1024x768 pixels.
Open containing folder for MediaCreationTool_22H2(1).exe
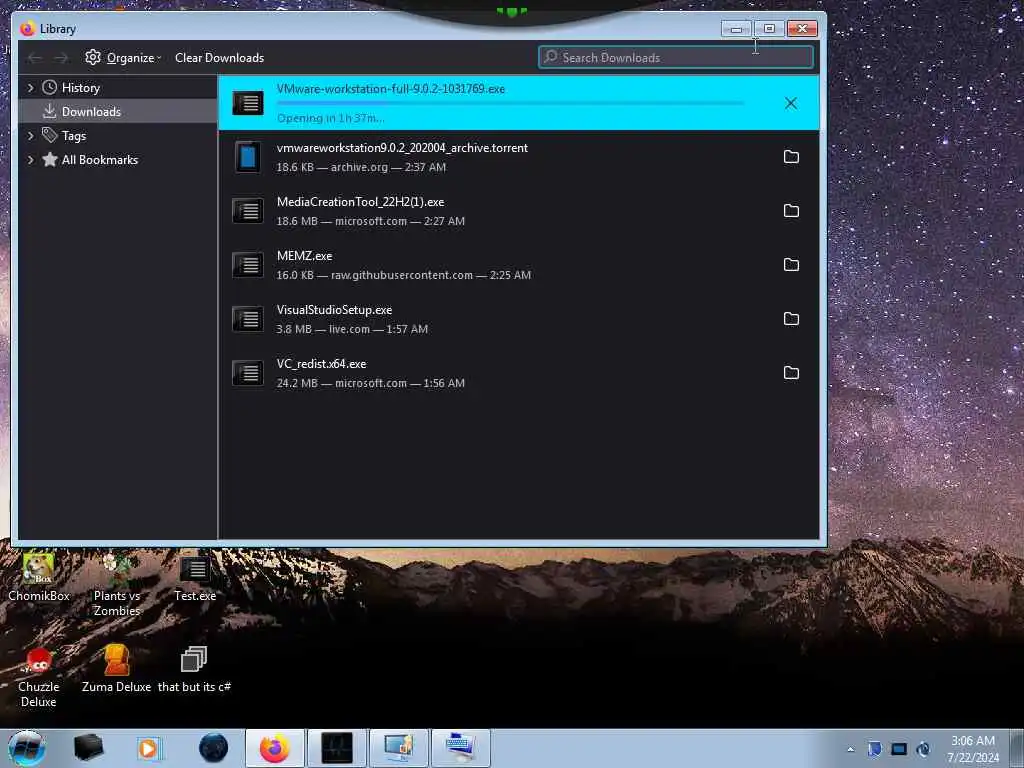coord(791,210)
